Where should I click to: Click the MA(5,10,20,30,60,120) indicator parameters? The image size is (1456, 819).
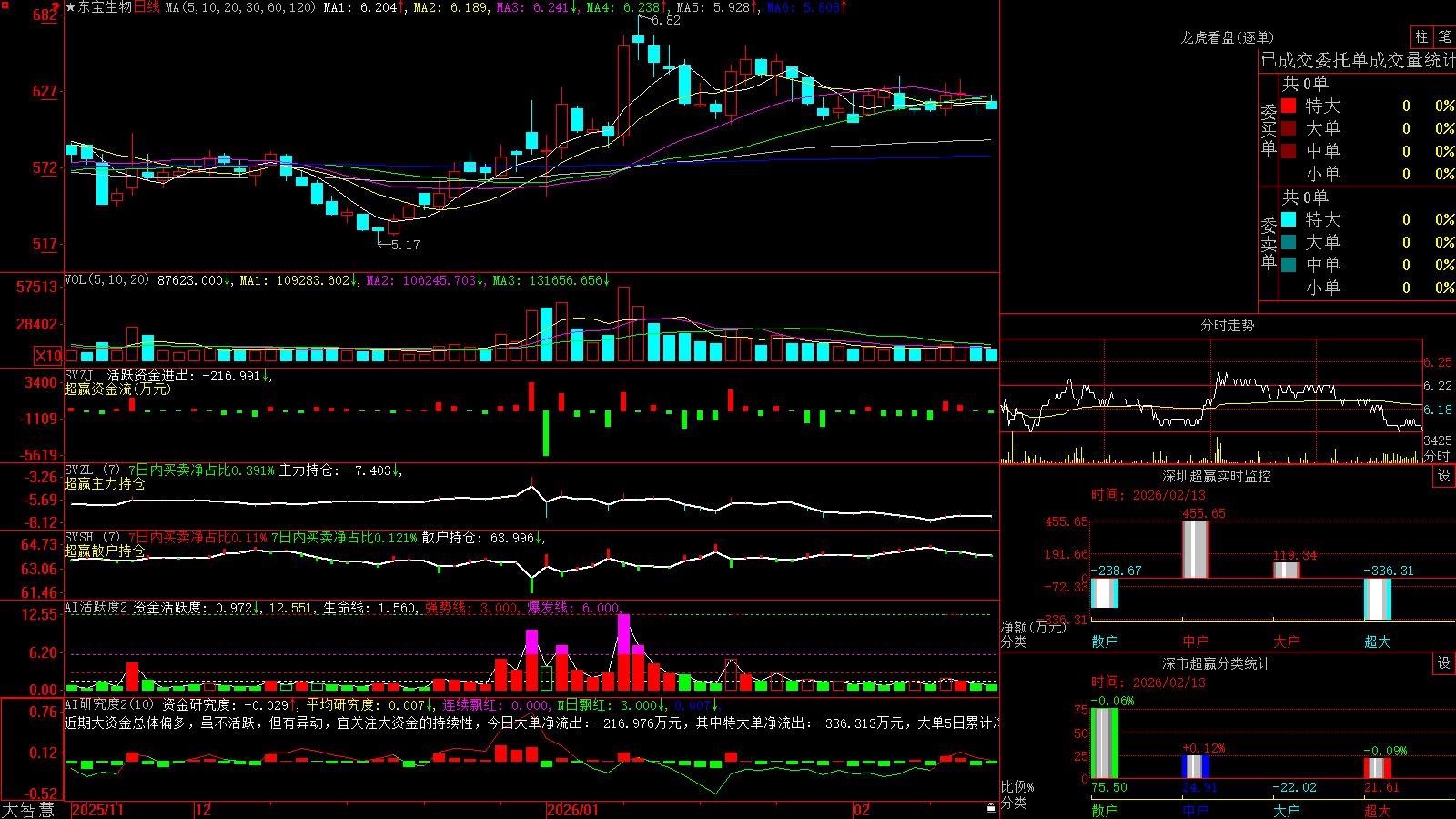click(240, 7)
